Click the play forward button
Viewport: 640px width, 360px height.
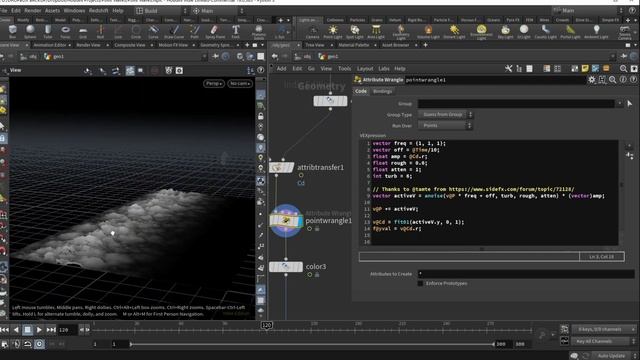click(x=39, y=329)
